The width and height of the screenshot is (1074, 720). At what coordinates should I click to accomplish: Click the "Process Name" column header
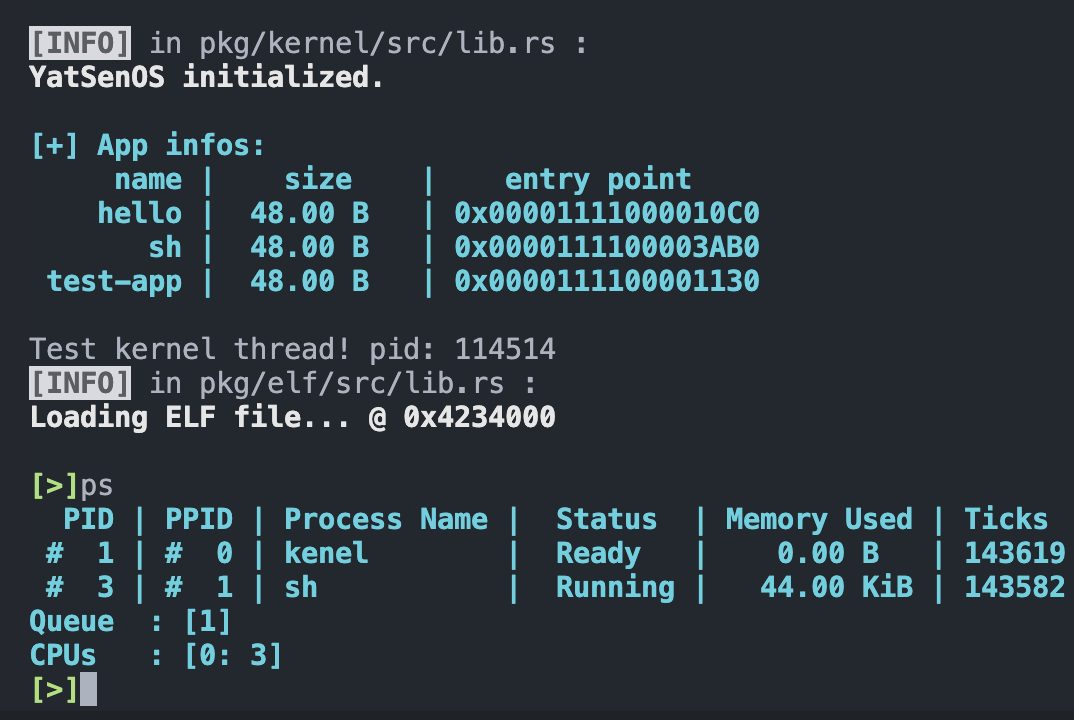coord(386,520)
